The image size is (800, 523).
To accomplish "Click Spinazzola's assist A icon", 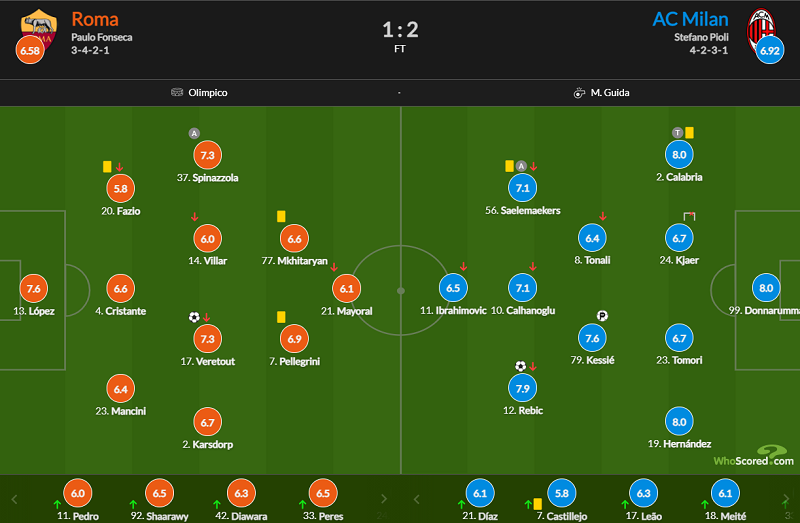I will click(194, 134).
